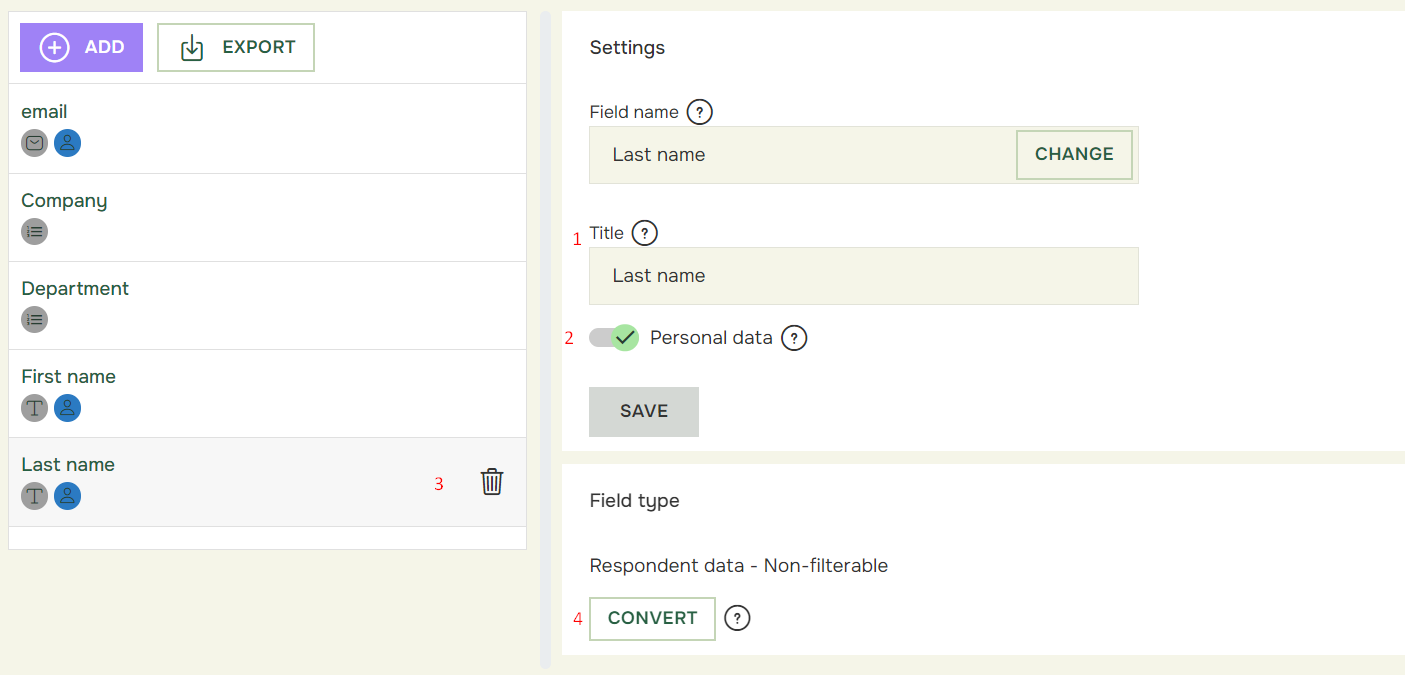
Task: Open help for Field name
Action: click(x=700, y=112)
